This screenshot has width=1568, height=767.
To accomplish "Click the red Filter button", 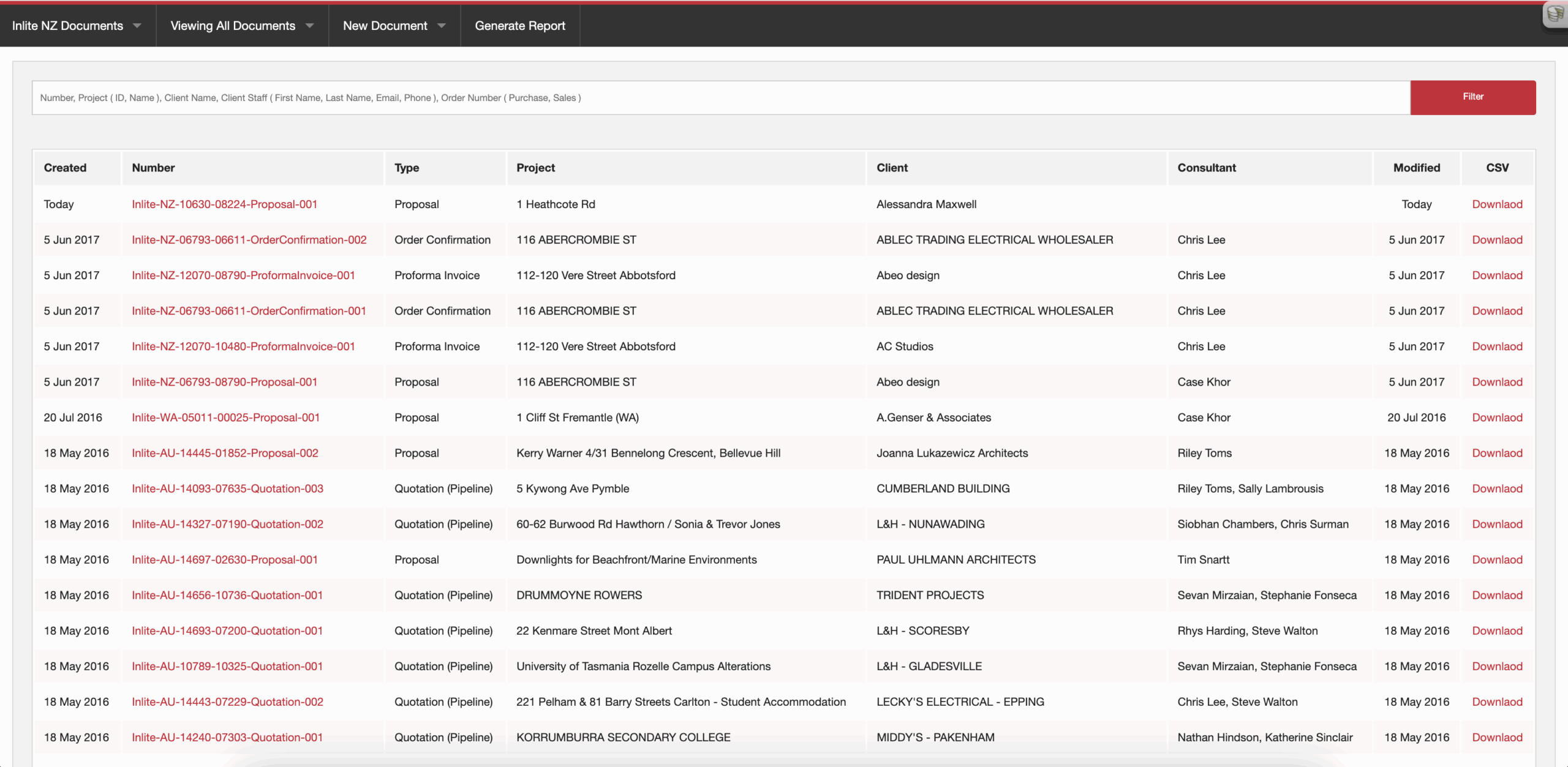I will point(1472,97).
